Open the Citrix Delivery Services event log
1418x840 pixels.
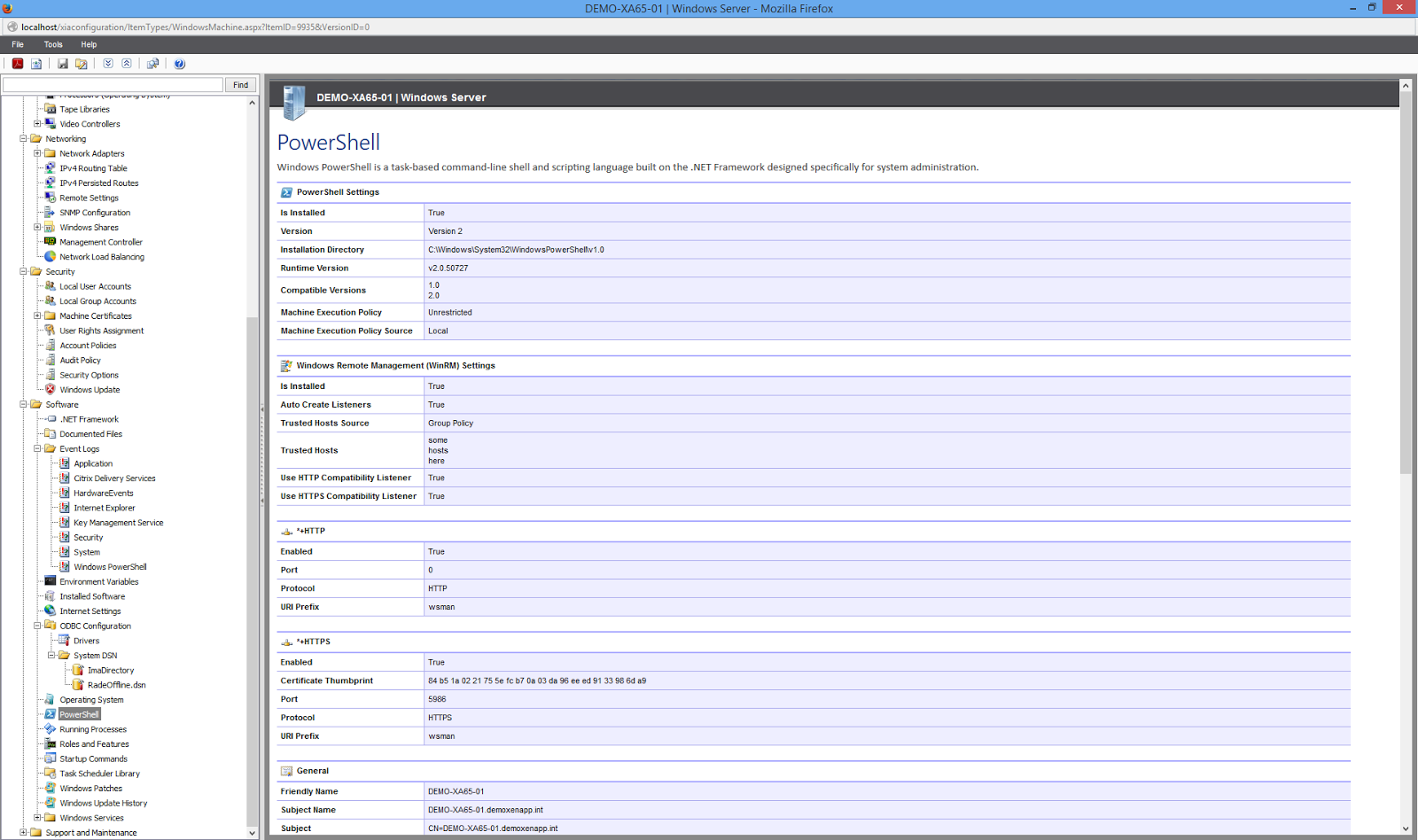(114, 478)
